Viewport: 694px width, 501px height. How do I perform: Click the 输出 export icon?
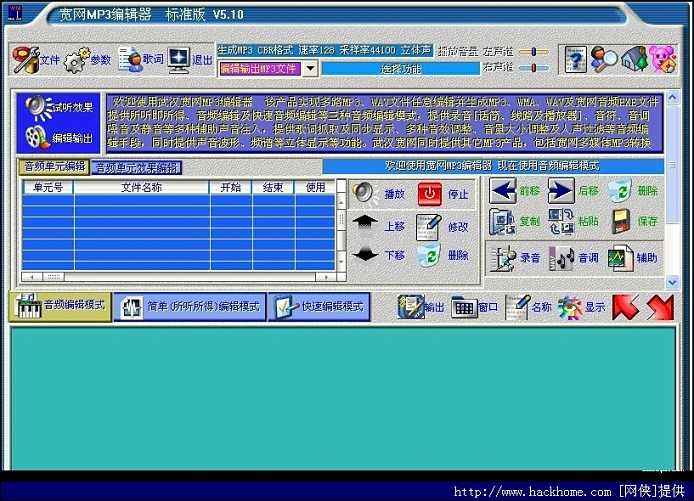411,307
